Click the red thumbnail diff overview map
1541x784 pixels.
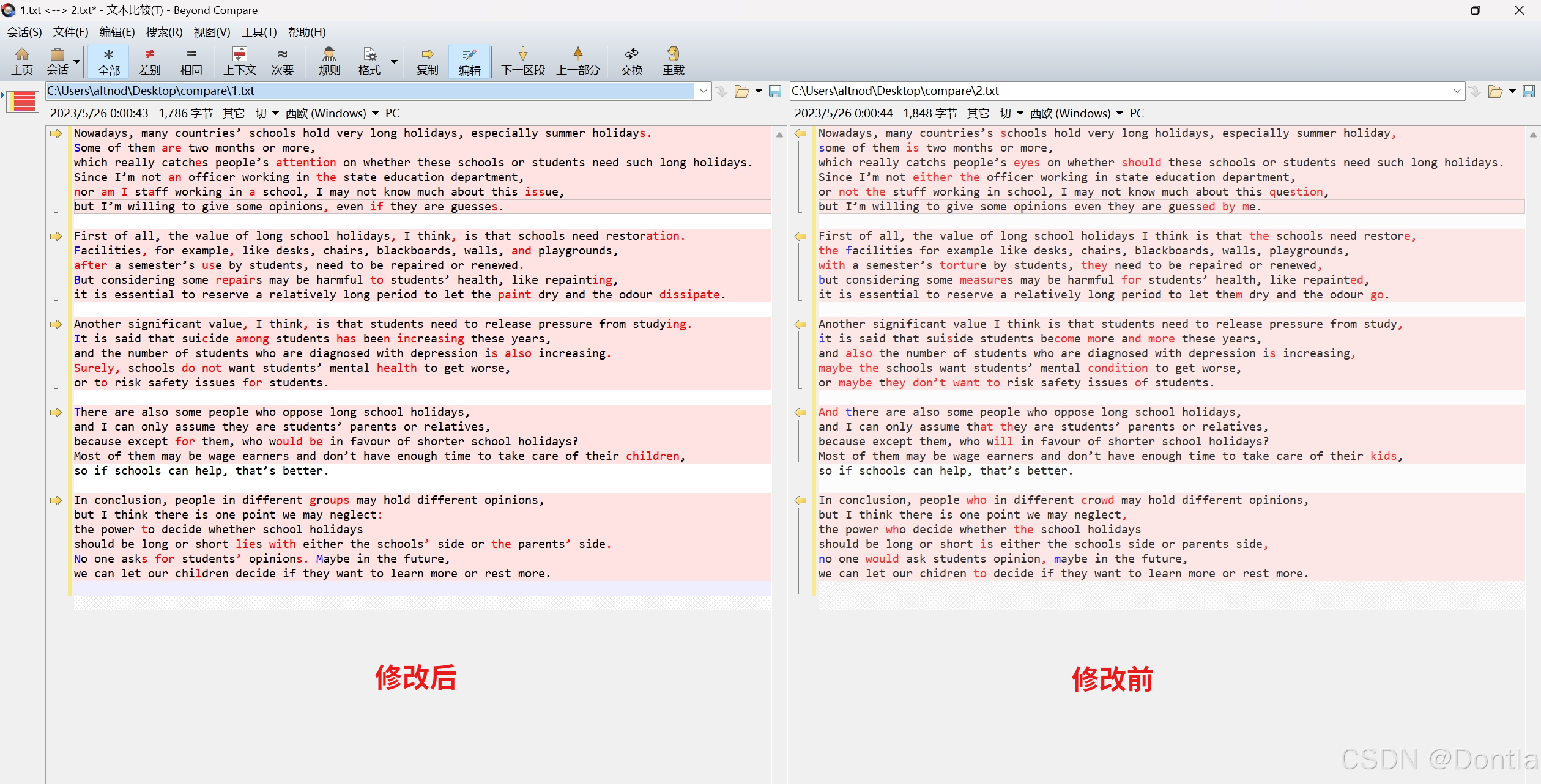coord(23,101)
